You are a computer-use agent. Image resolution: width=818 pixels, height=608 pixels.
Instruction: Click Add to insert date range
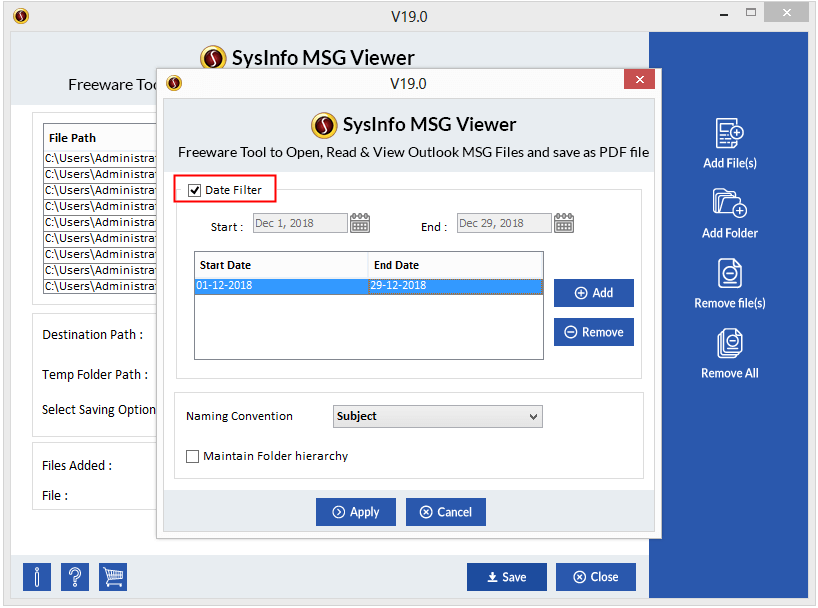[x=594, y=293]
